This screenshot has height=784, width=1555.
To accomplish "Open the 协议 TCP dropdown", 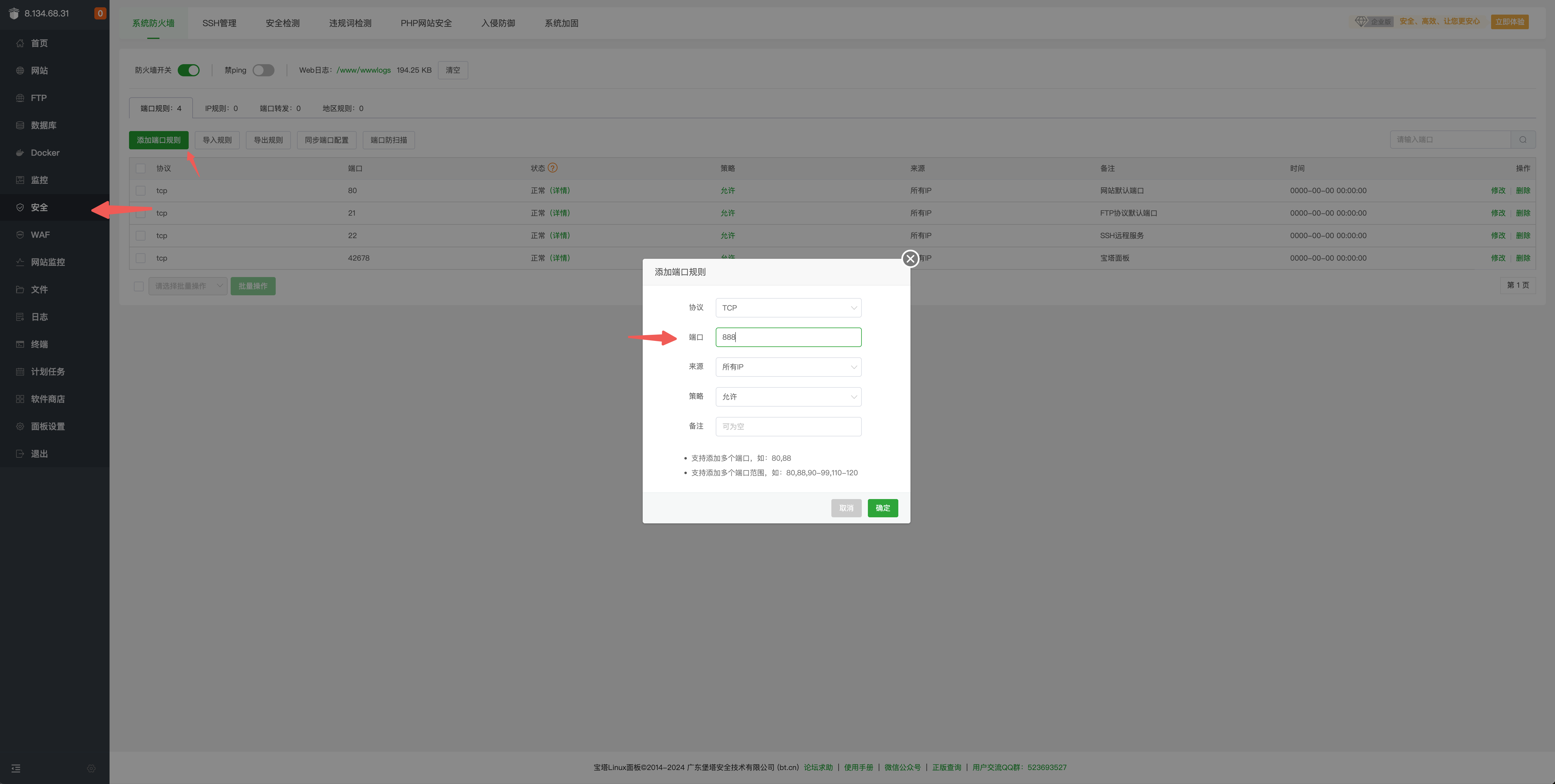I will 788,307.
